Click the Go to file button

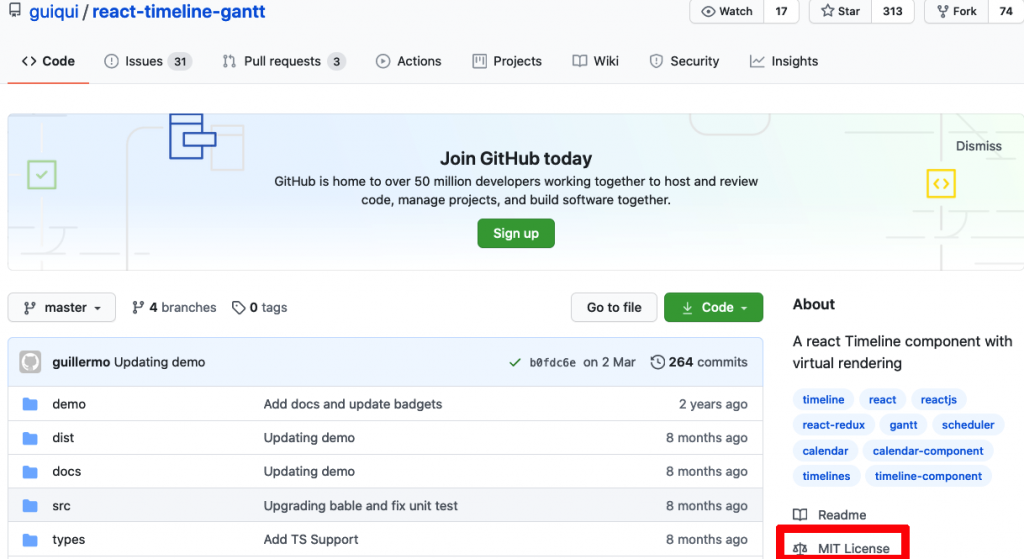[614, 308]
